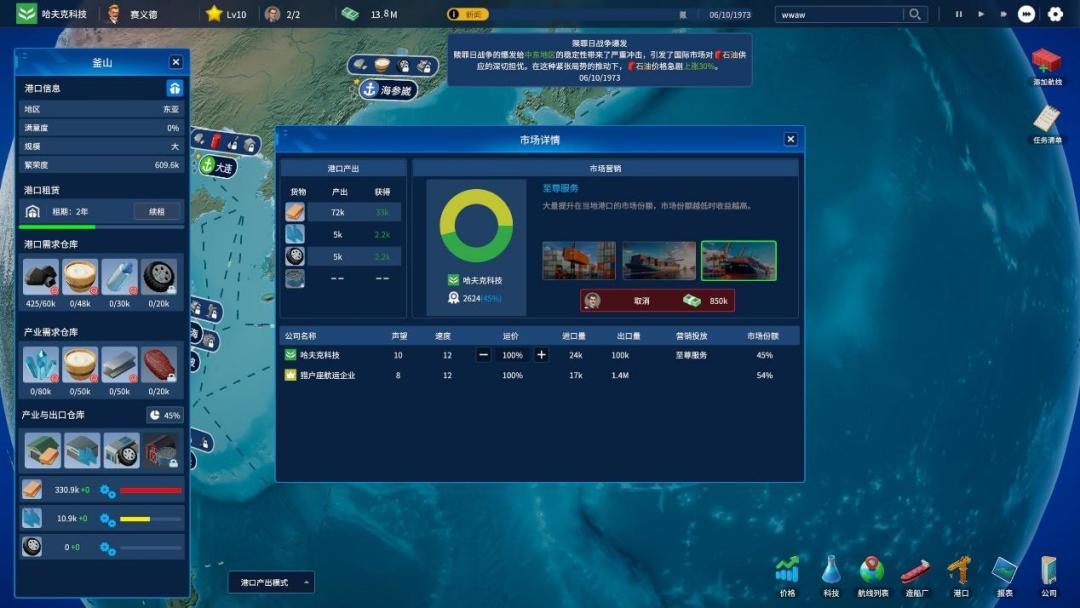Select the locked fourth factory building
The width and height of the screenshot is (1080, 608).
coord(161,450)
